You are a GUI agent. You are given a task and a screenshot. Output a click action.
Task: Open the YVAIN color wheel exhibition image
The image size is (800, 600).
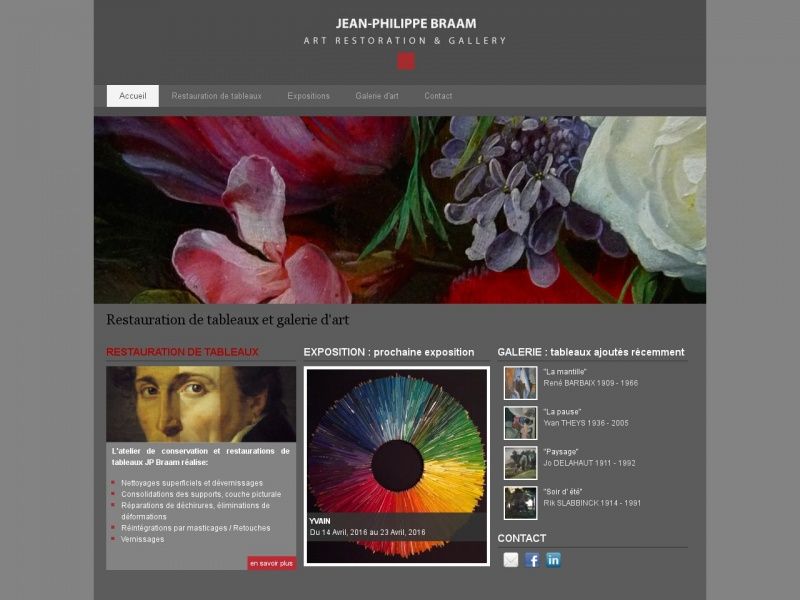click(396, 466)
